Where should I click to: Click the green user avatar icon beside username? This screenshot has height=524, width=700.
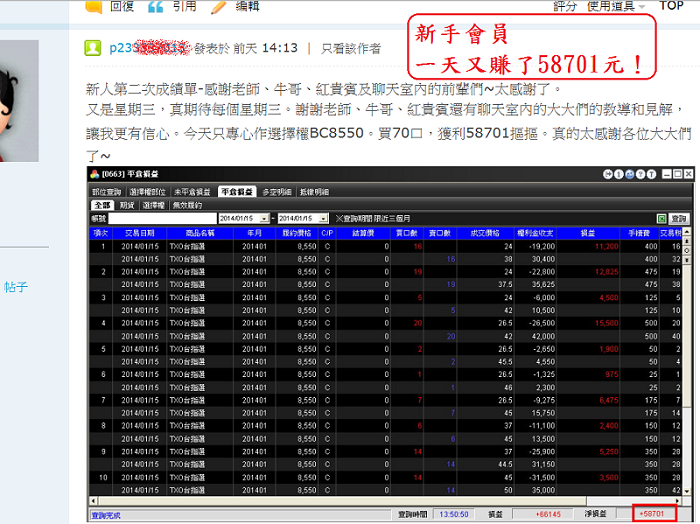coord(93,48)
